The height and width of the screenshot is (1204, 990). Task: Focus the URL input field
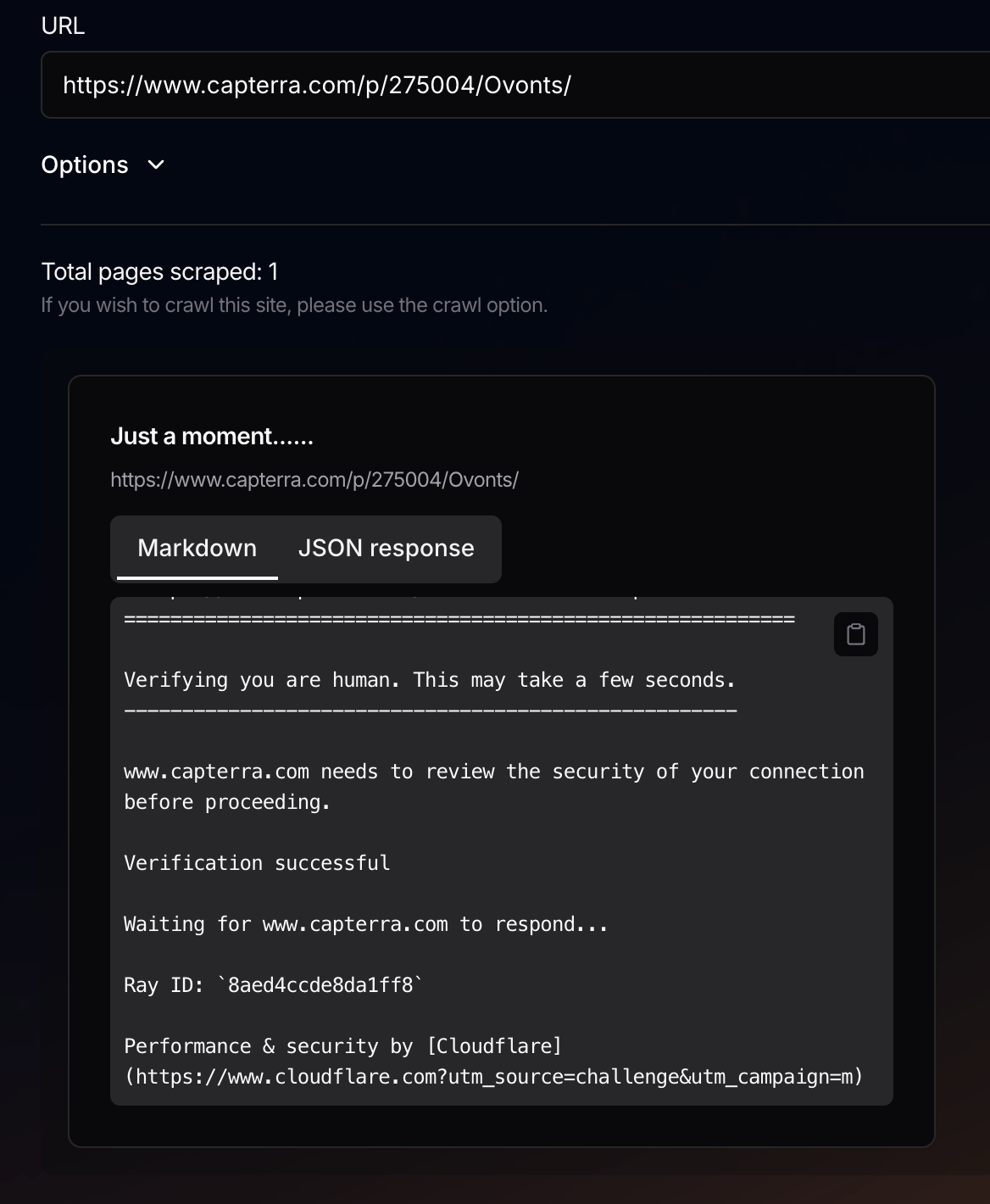[509, 85]
